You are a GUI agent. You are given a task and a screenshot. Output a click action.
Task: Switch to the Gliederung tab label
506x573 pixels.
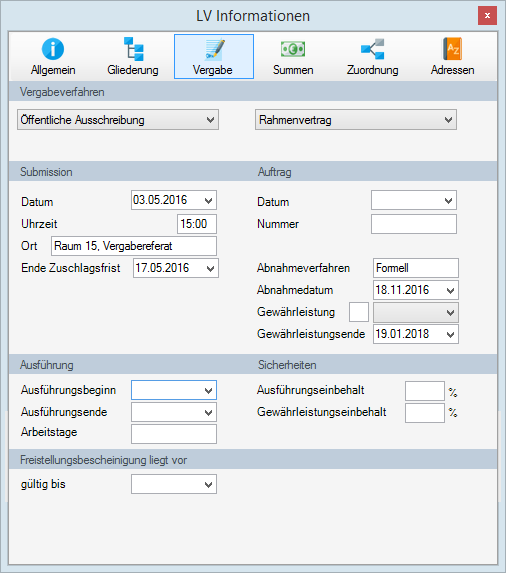point(133,70)
